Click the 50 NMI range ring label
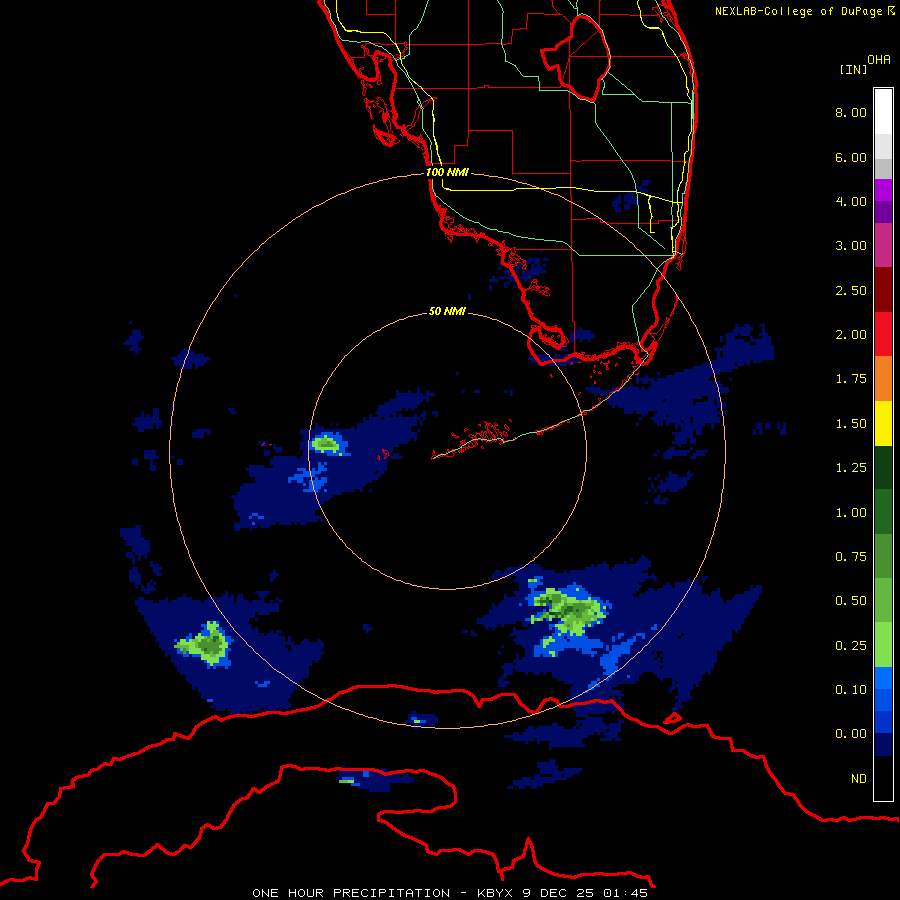Screen dimensions: 900x900 point(447,311)
